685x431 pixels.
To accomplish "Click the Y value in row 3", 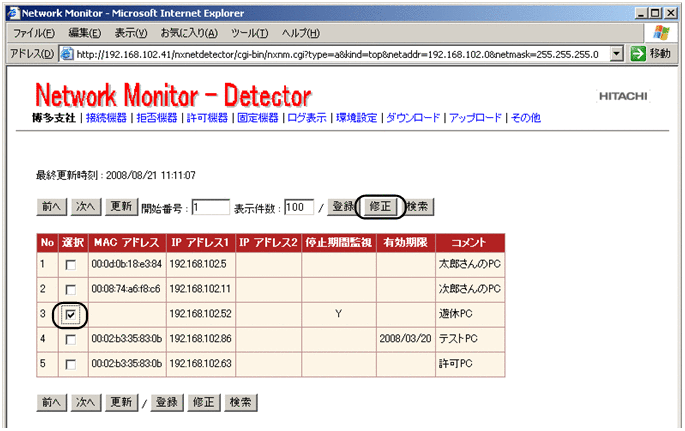I will [x=339, y=314].
